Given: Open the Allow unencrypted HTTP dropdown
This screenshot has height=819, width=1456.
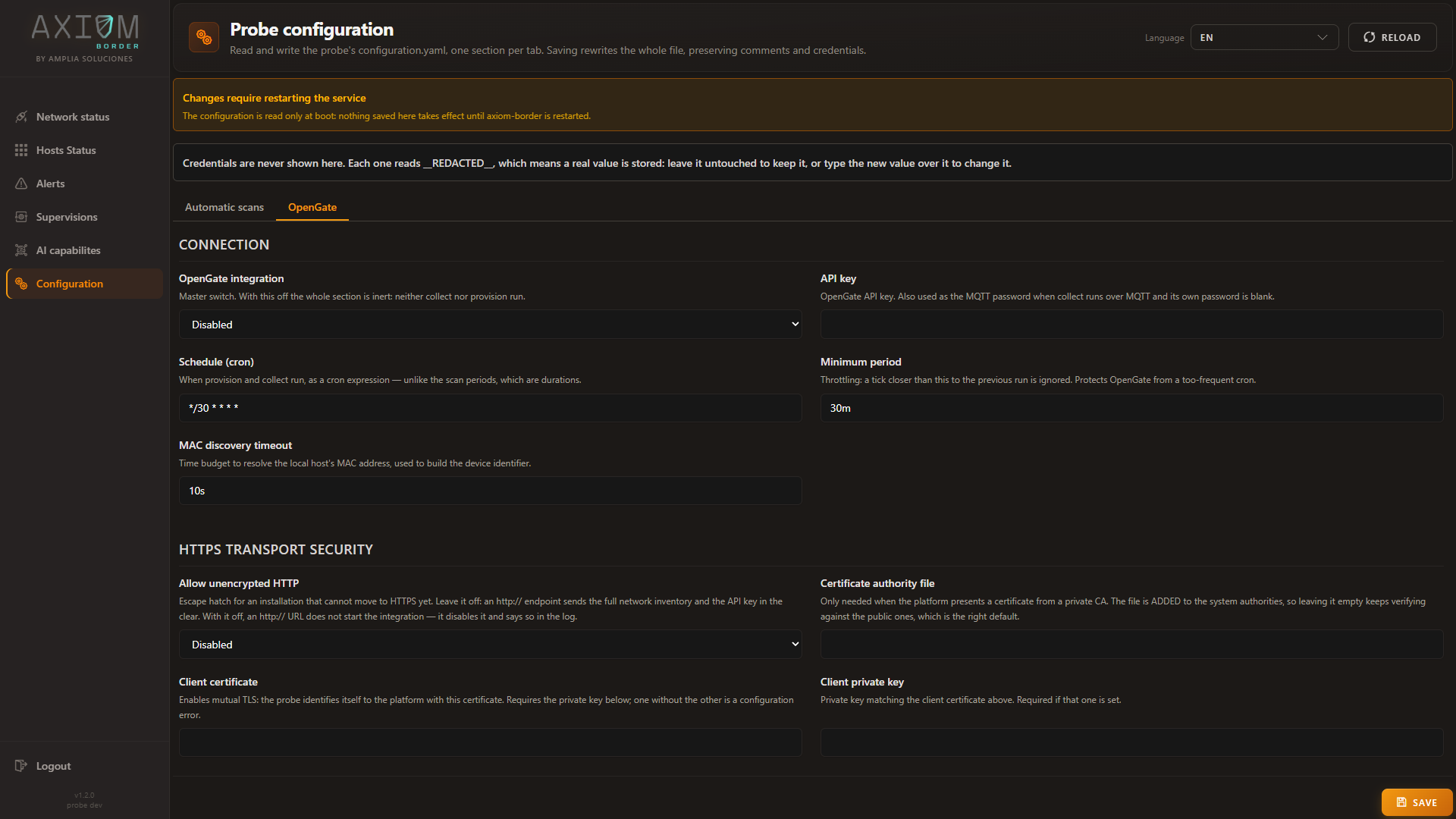Looking at the screenshot, I should click(x=490, y=645).
